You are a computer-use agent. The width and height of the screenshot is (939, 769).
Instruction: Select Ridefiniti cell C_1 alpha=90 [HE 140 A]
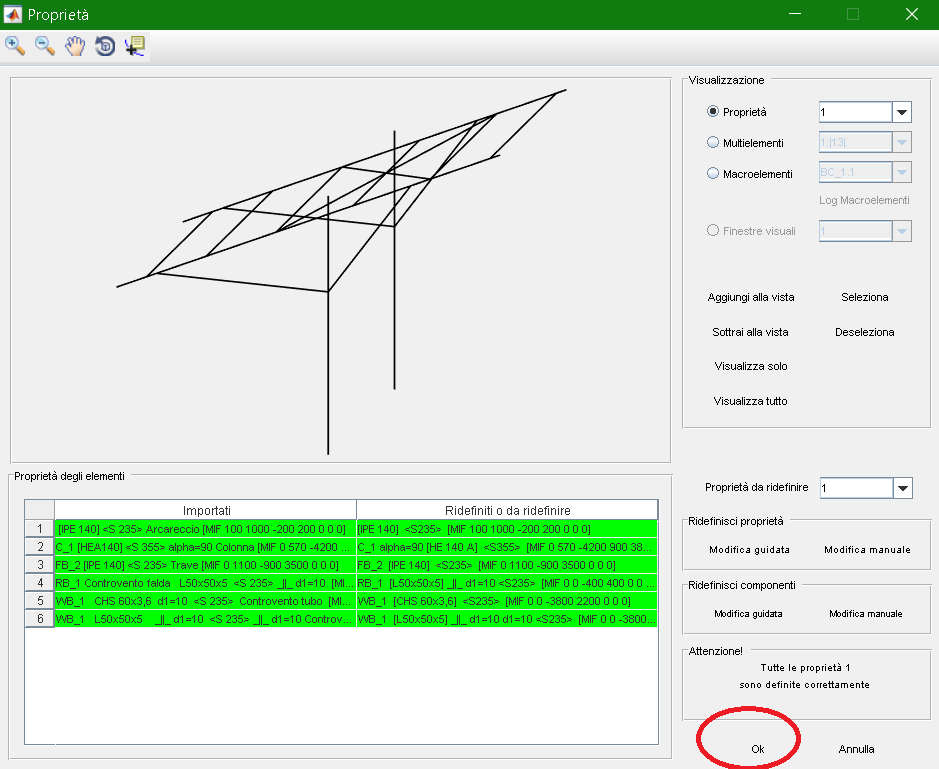pyautogui.click(x=507, y=547)
